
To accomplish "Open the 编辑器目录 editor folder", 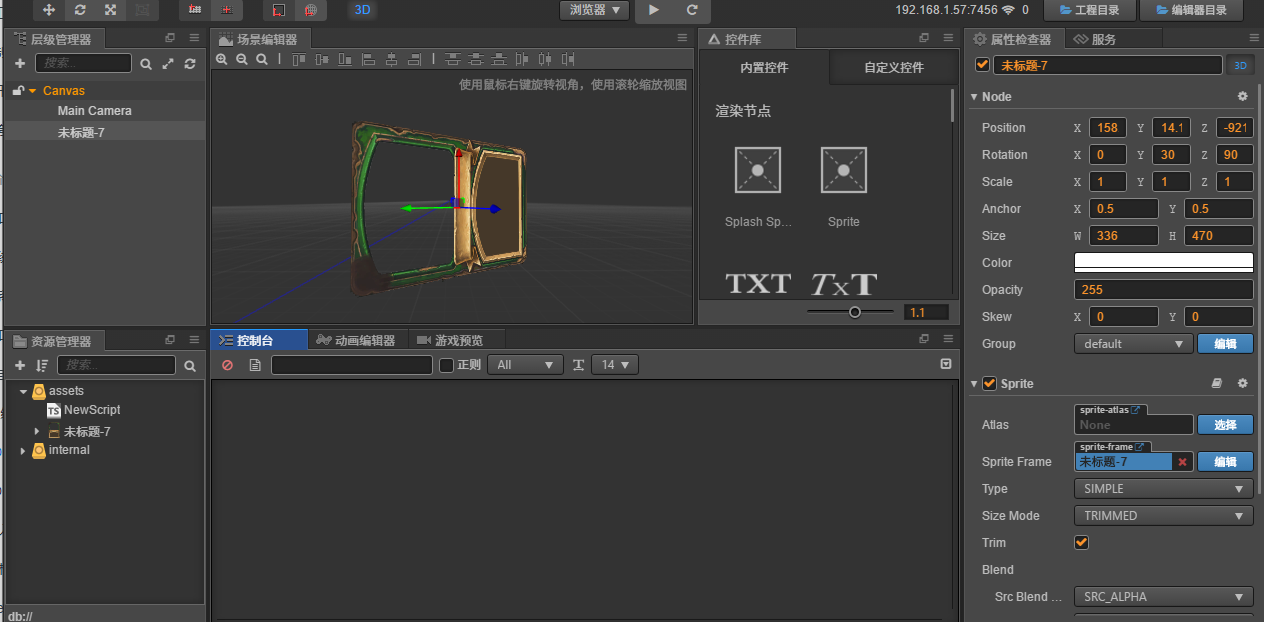I will pos(1190,10).
